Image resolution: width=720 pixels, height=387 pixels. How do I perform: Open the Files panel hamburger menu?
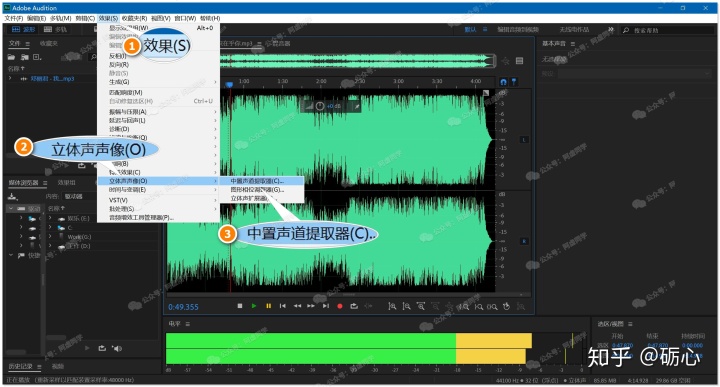[28, 44]
